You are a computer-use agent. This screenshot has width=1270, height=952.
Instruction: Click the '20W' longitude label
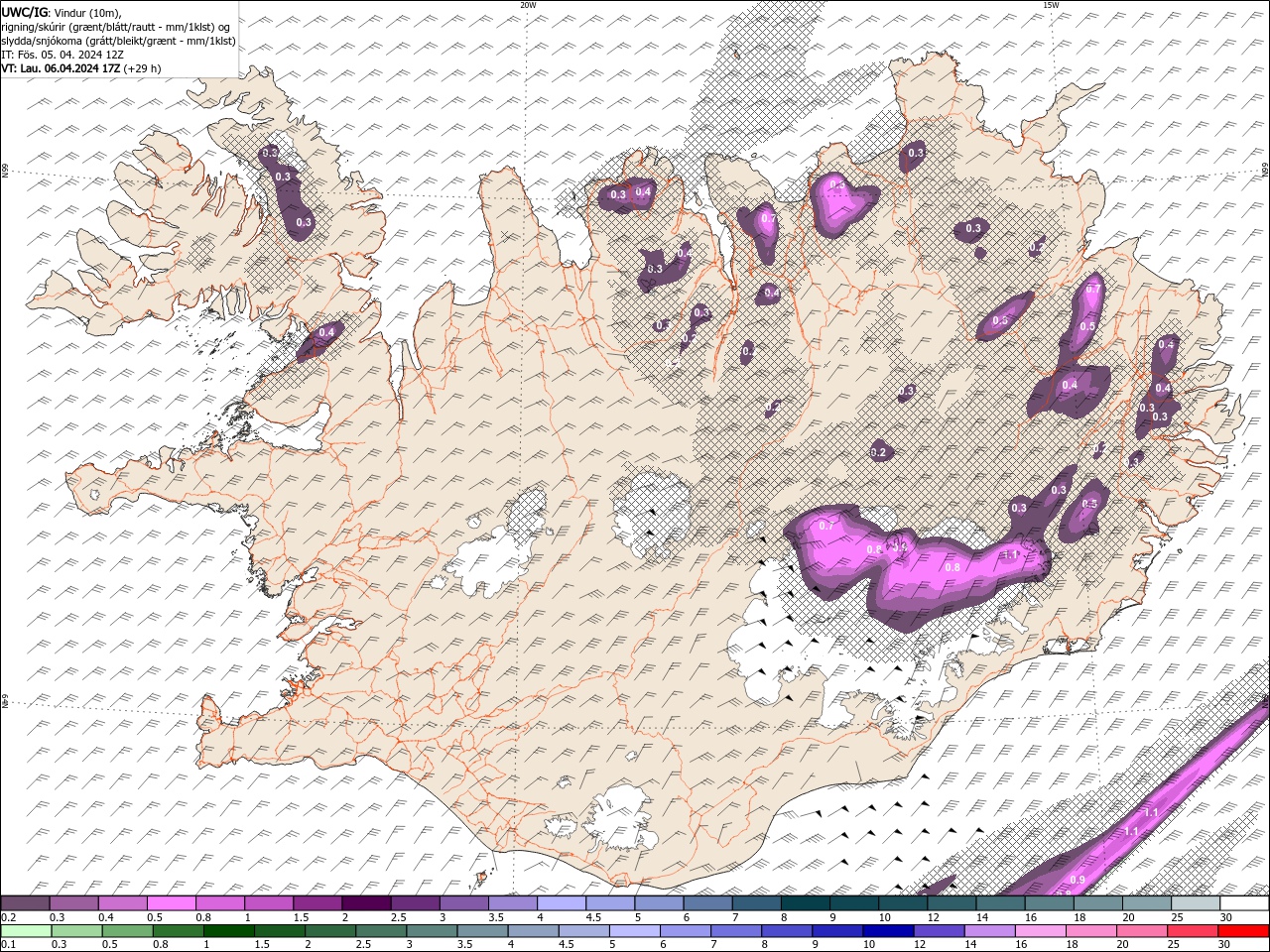coord(528,5)
